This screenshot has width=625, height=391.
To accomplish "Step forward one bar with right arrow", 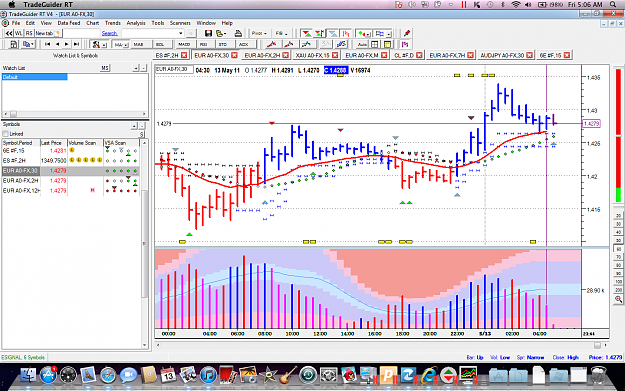I will click(x=67, y=44).
